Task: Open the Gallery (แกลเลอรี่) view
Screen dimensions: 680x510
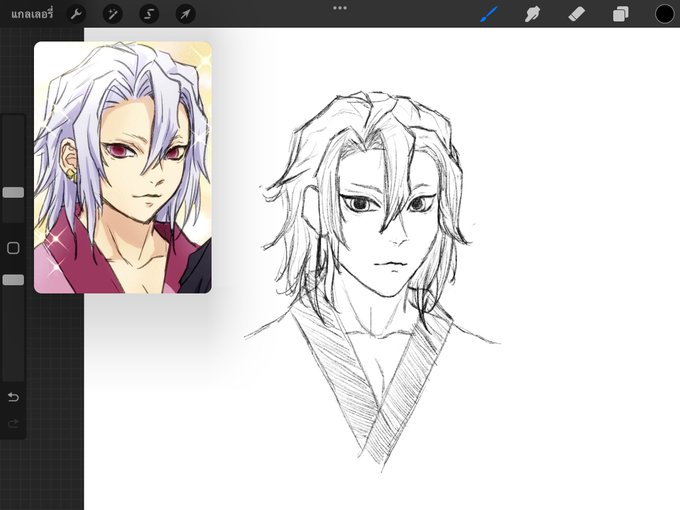Action: (32, 14)
